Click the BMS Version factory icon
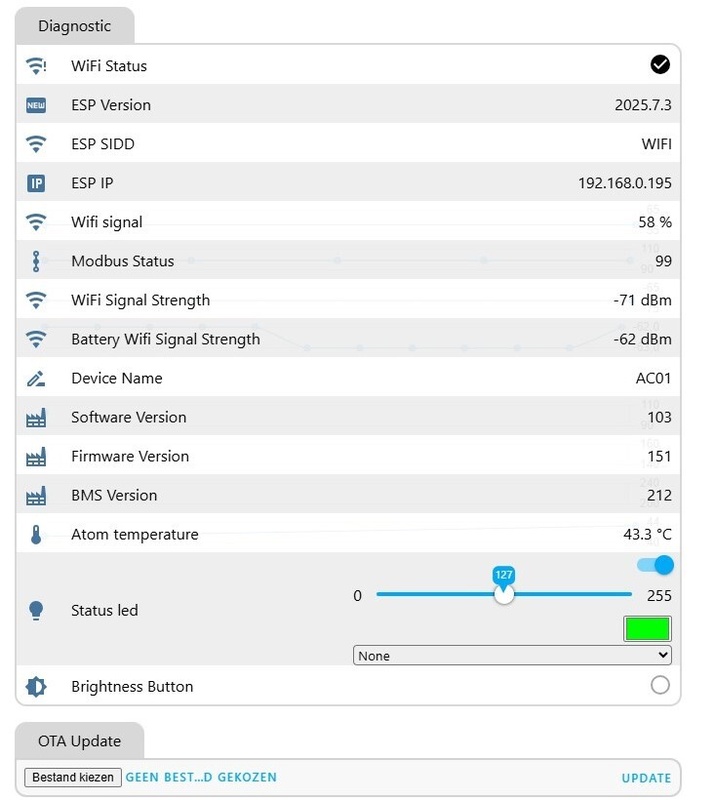 point(36,495)
